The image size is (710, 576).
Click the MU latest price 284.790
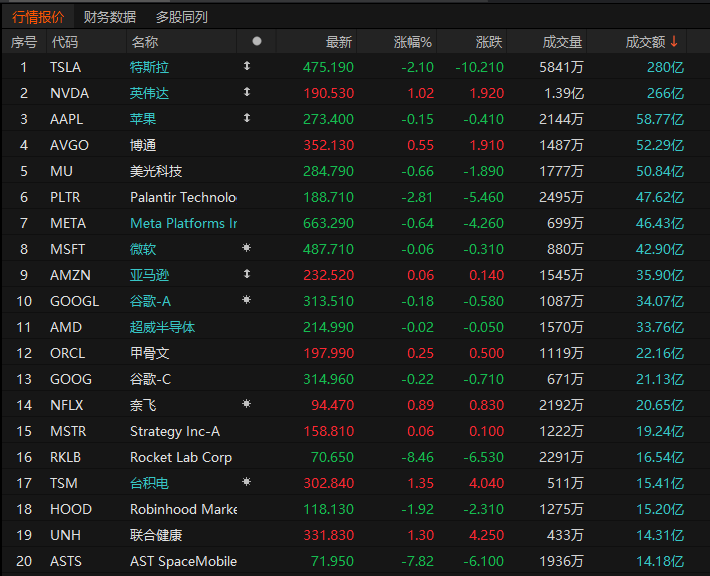click(x=328, y=171)
